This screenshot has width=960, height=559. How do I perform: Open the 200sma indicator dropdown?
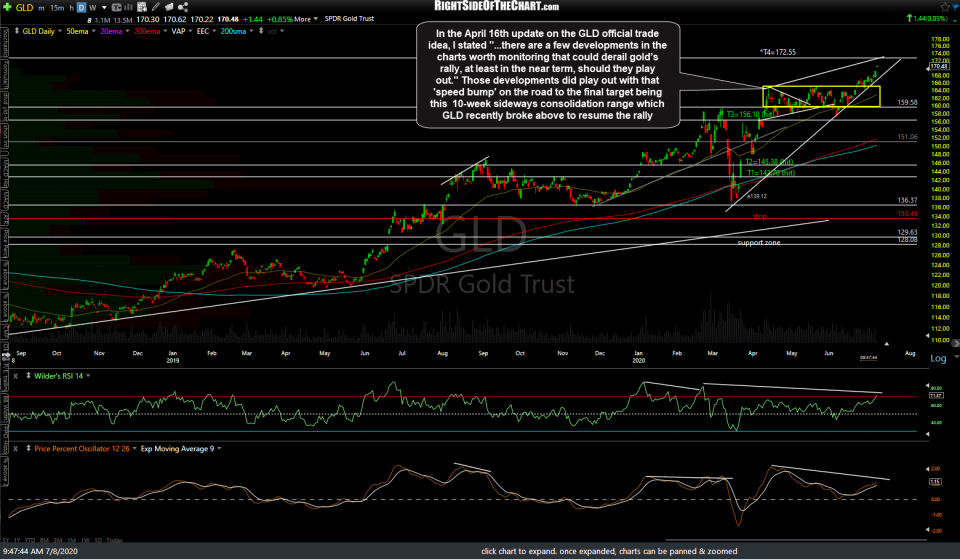tap(251, 31)
